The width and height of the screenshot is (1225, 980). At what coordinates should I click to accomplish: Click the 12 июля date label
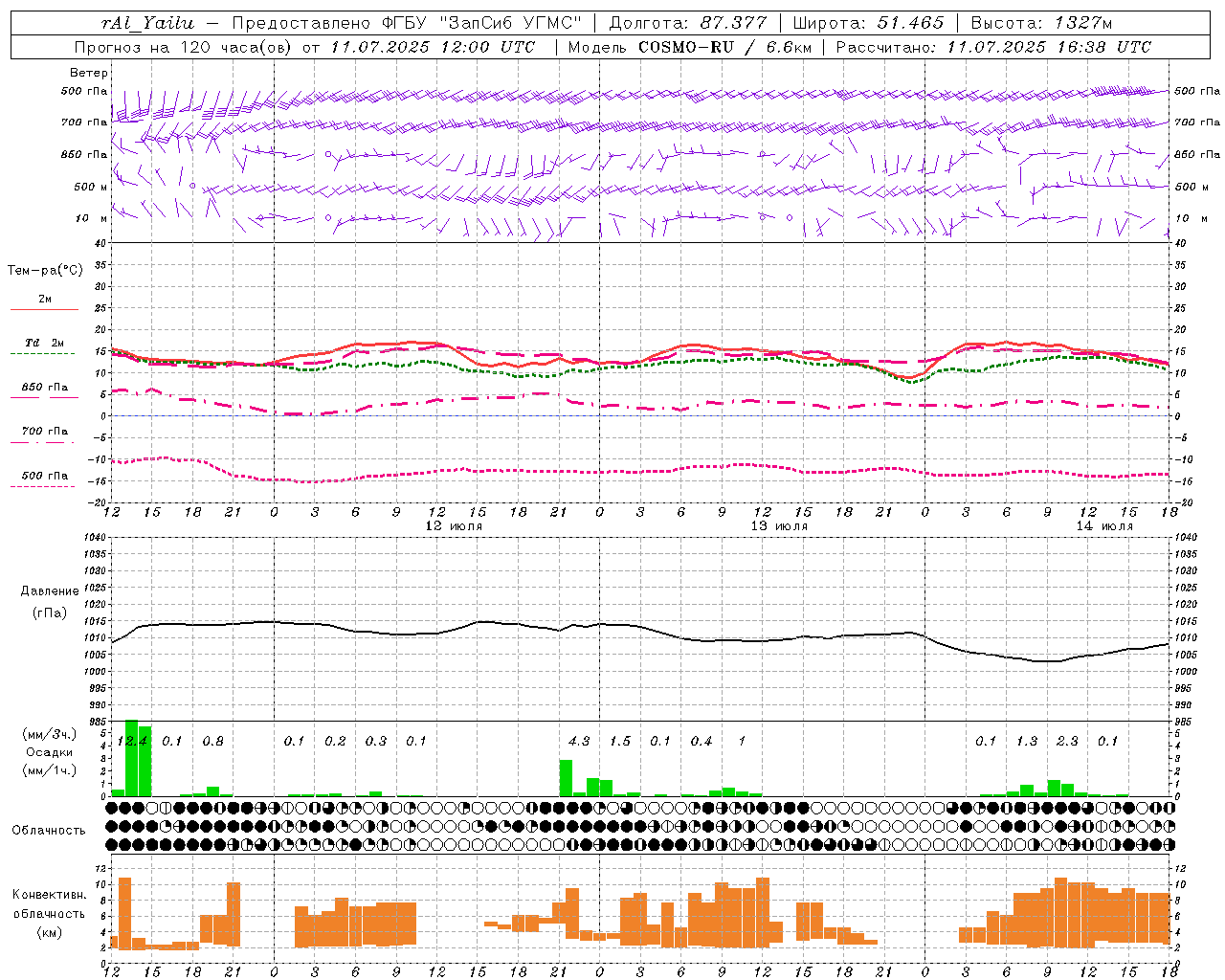pos(454,526)
